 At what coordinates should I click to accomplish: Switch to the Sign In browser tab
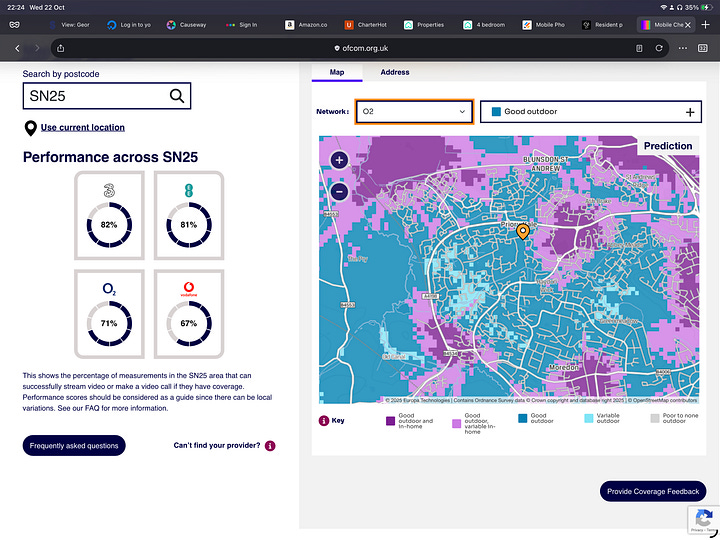coord(242,25)
